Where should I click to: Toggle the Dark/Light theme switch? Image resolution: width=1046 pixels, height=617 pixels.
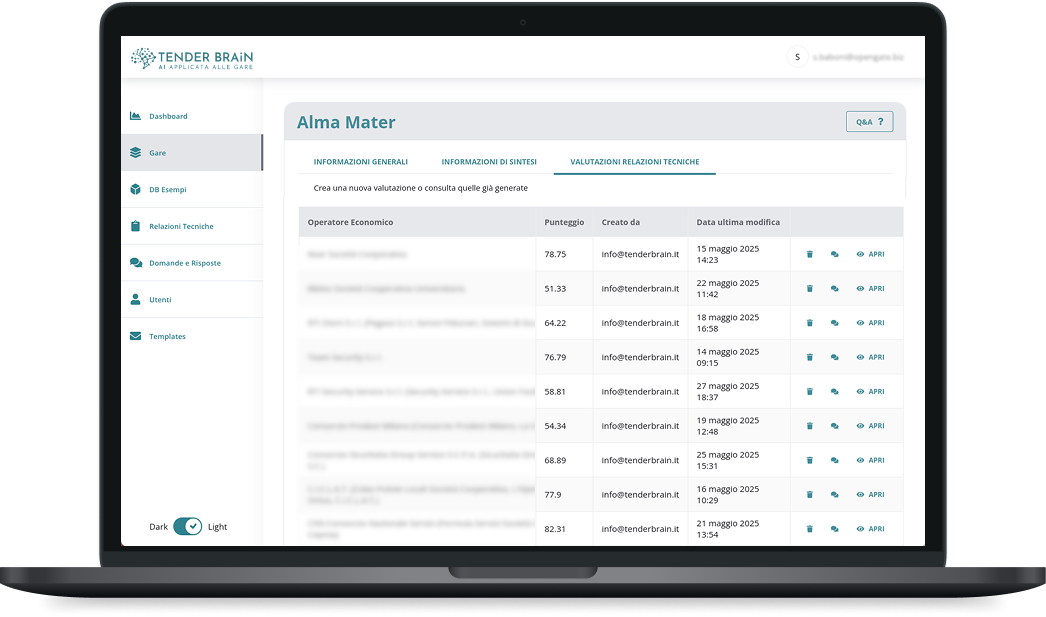(187, 527)
